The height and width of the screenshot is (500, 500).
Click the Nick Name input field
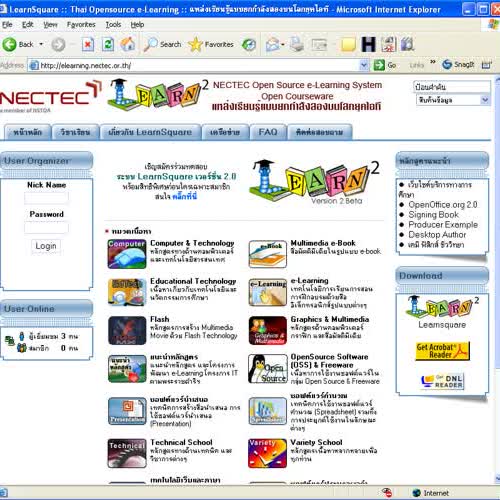46,197
